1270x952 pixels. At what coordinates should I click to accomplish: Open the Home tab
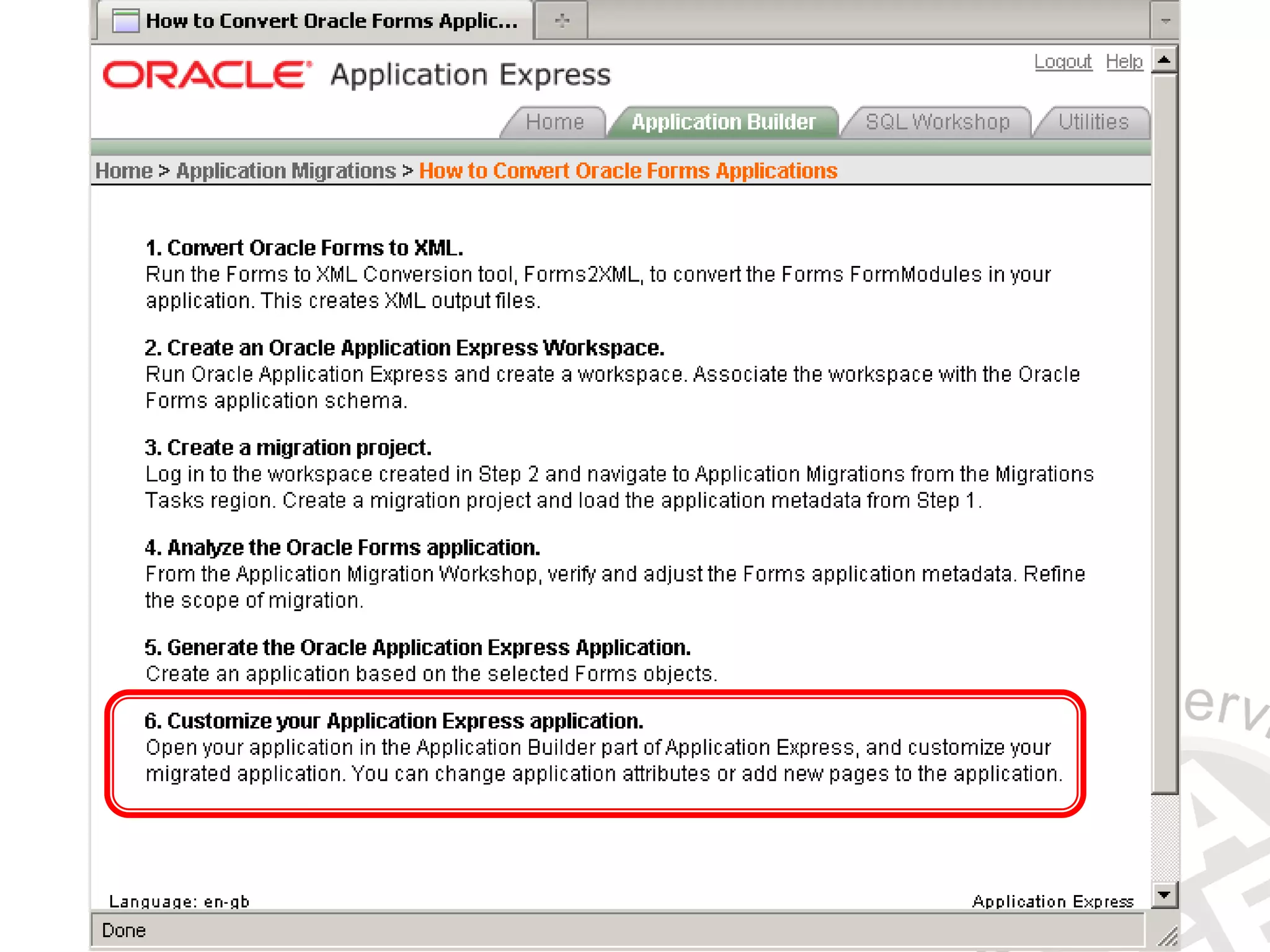click(554, 122)
